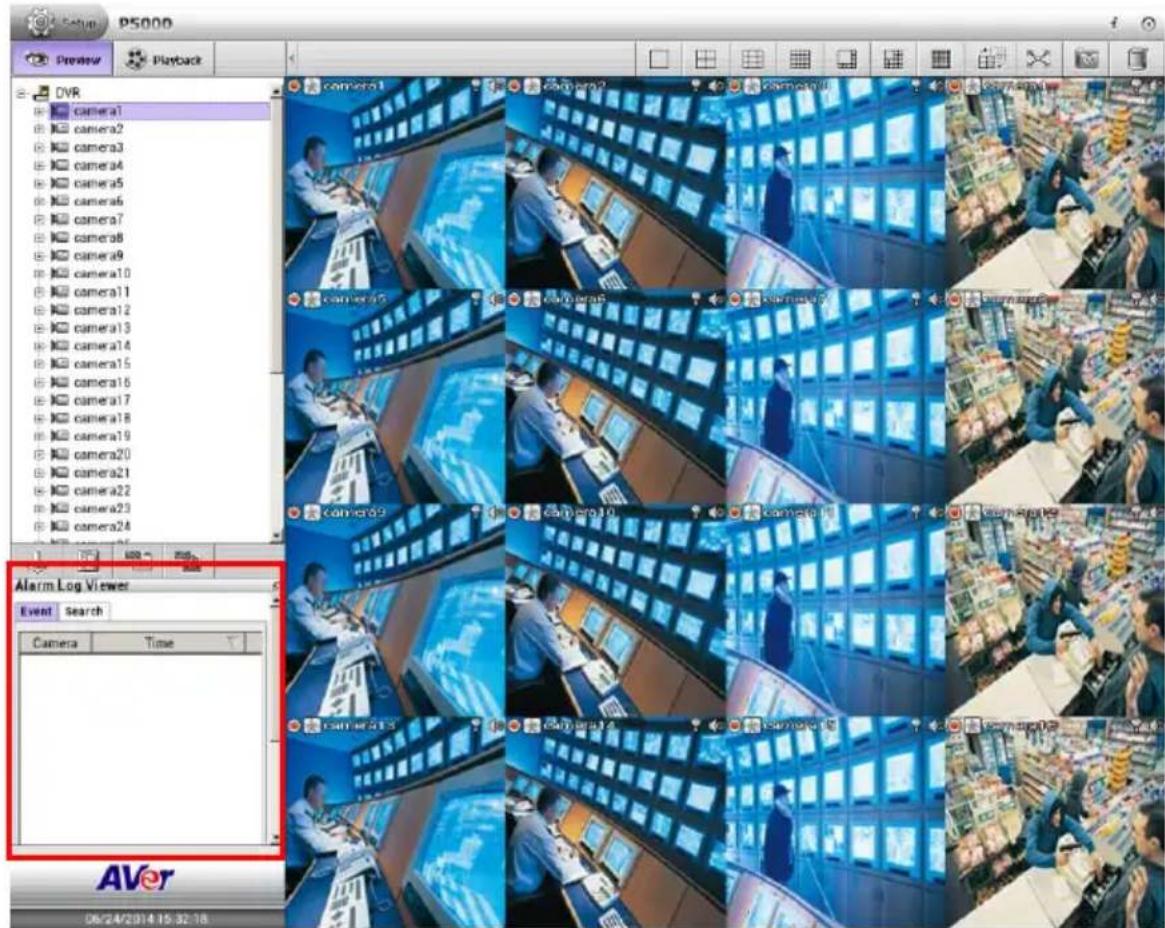Click the light bulb icon on camera14 tile
Image resolution: width=1165 pixels, height=928 pixels.
(695, 725)
